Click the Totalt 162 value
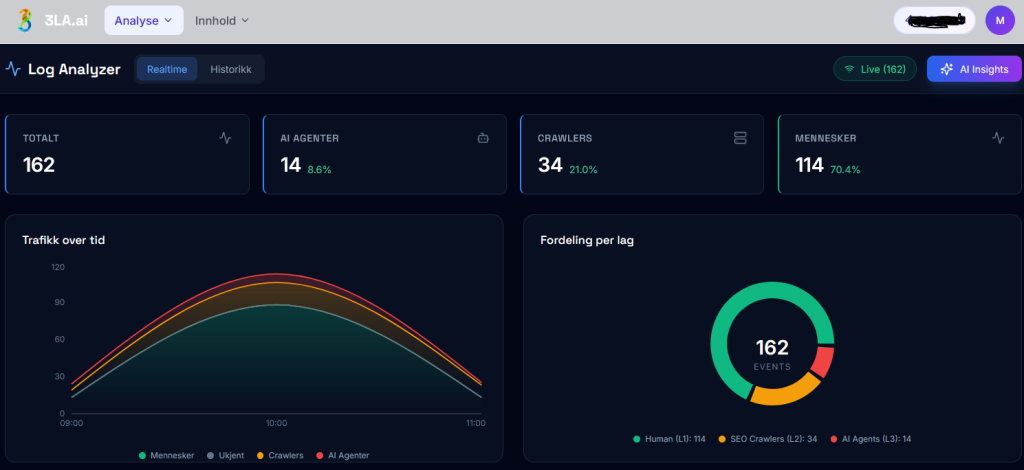 (39, 165)
